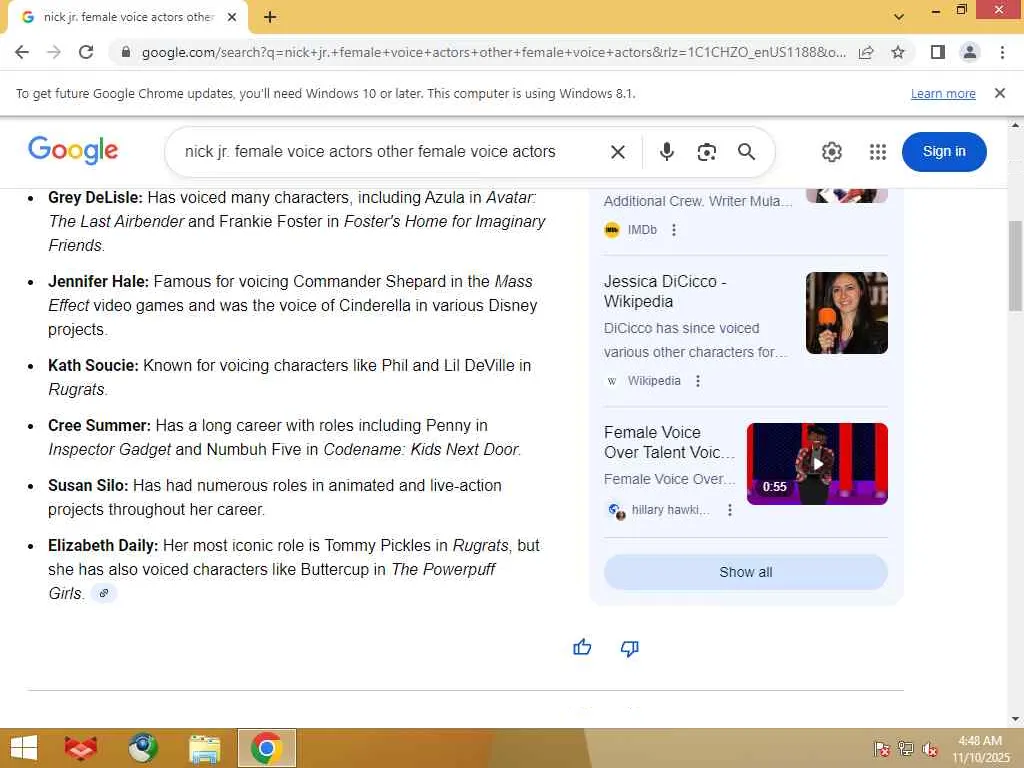This screenshot has height=768, width=1024.
Task: Open a new browser tab
Action: (270, 18)
